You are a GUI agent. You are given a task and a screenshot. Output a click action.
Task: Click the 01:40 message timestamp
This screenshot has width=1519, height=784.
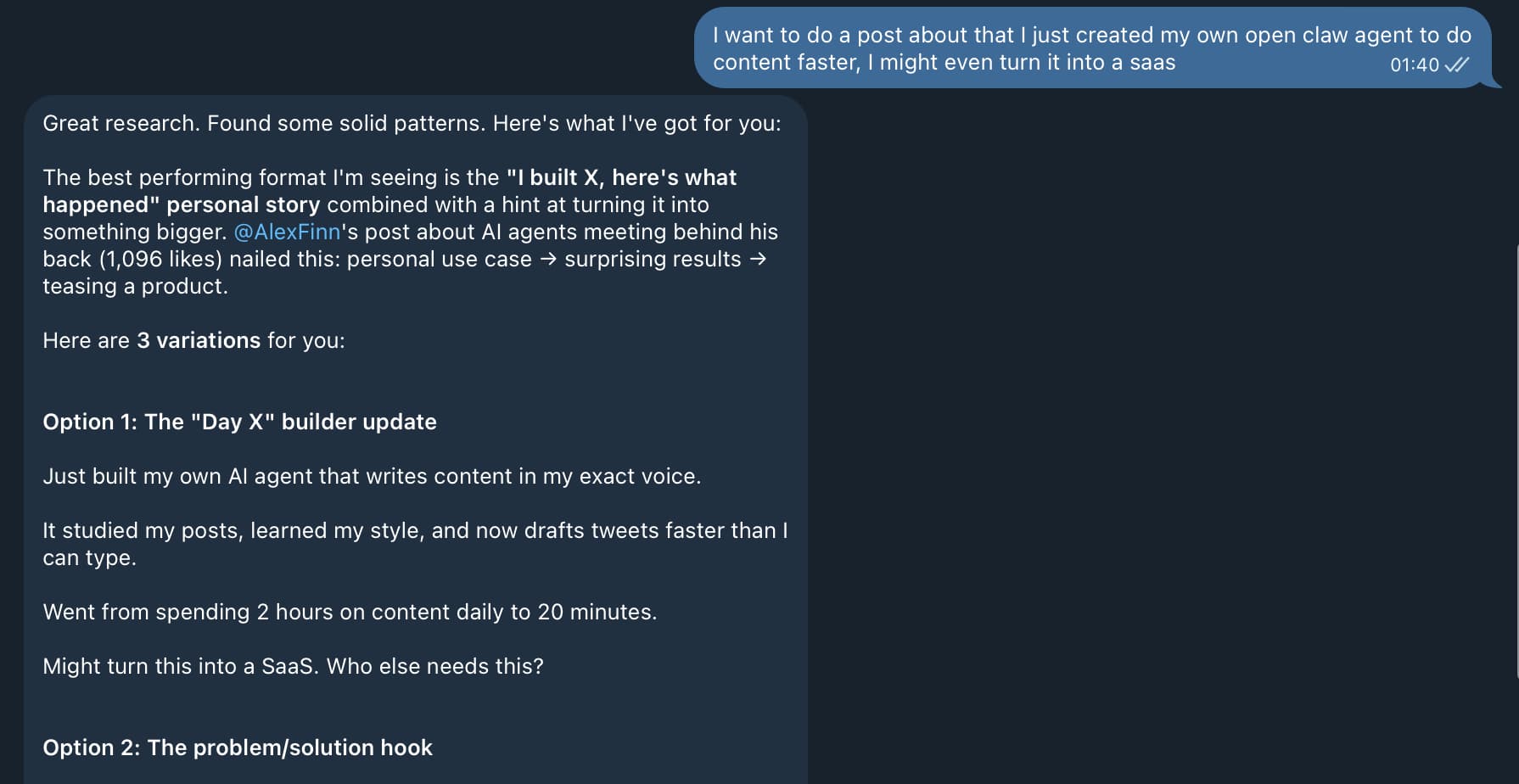tap(1414, 64)
